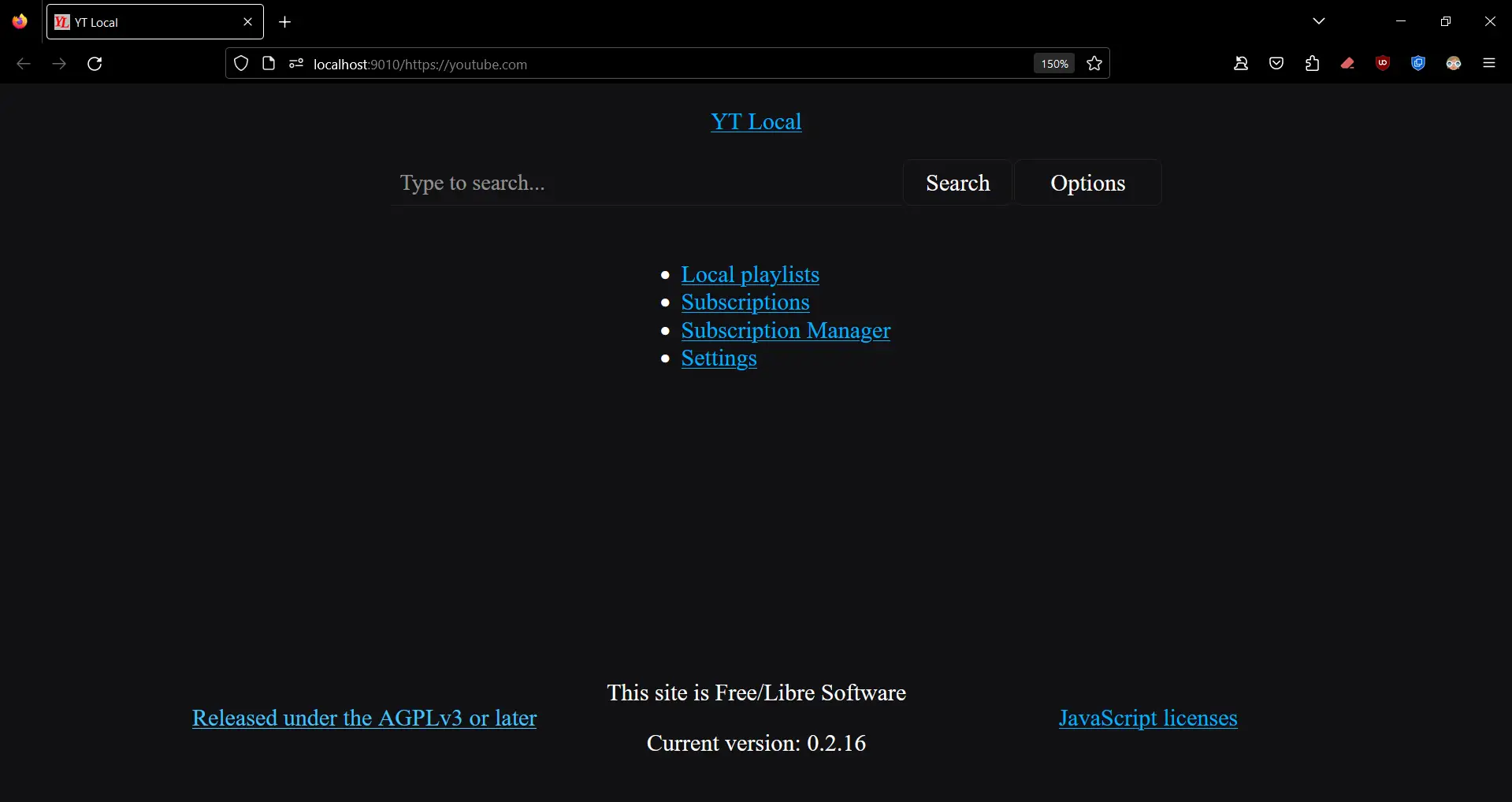Open the list all tabs dropdown
Screen dimensions: 1512x802
(1319, 21)
